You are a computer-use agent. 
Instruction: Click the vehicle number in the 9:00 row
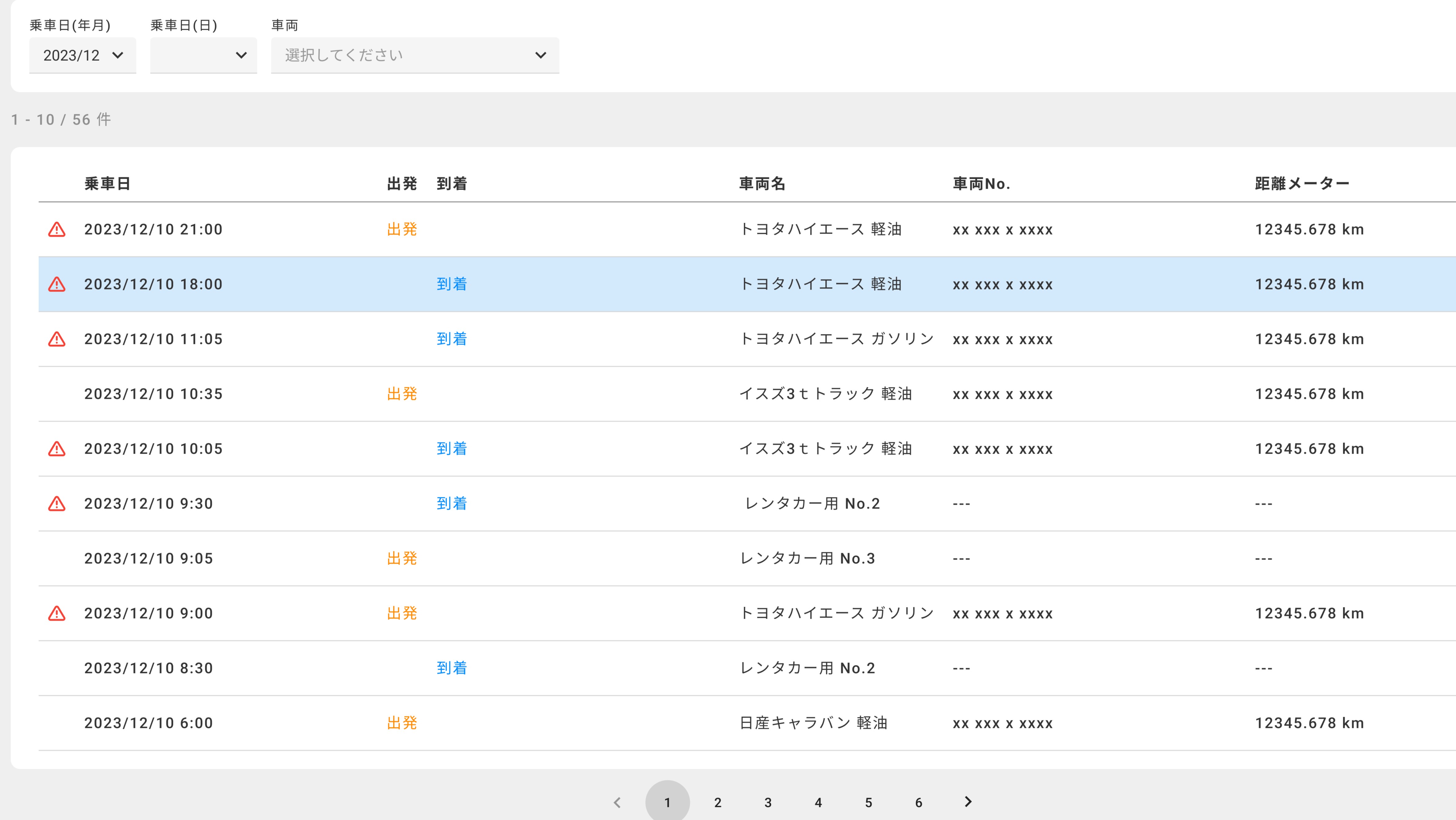[x=1003, y=614]
